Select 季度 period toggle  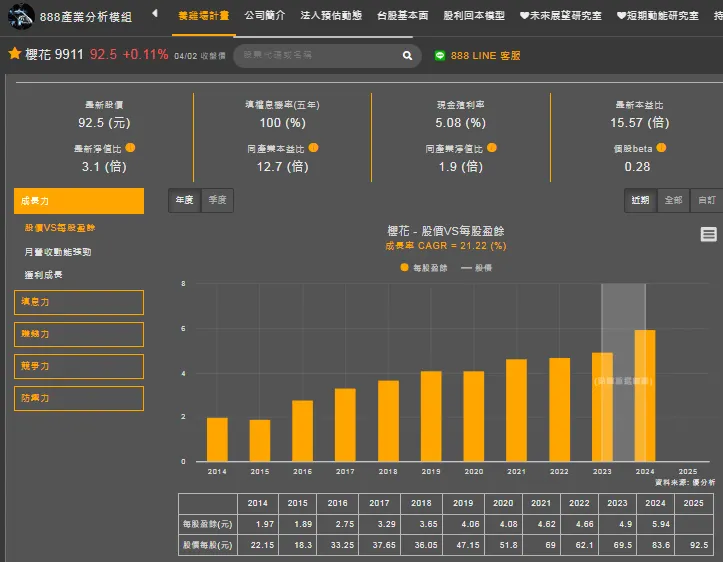coord(218,200)
